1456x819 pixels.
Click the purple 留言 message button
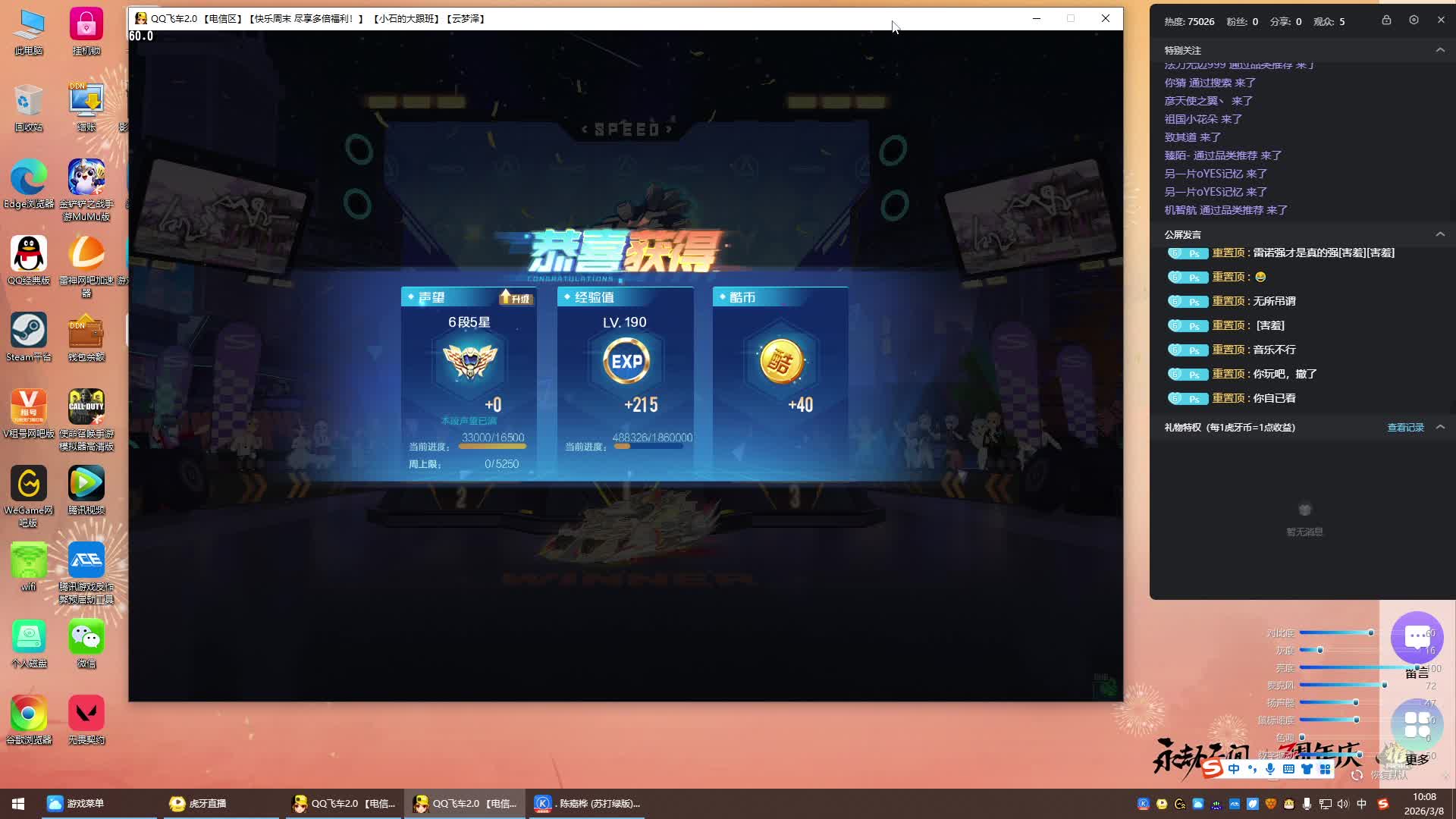[1417, 639]
